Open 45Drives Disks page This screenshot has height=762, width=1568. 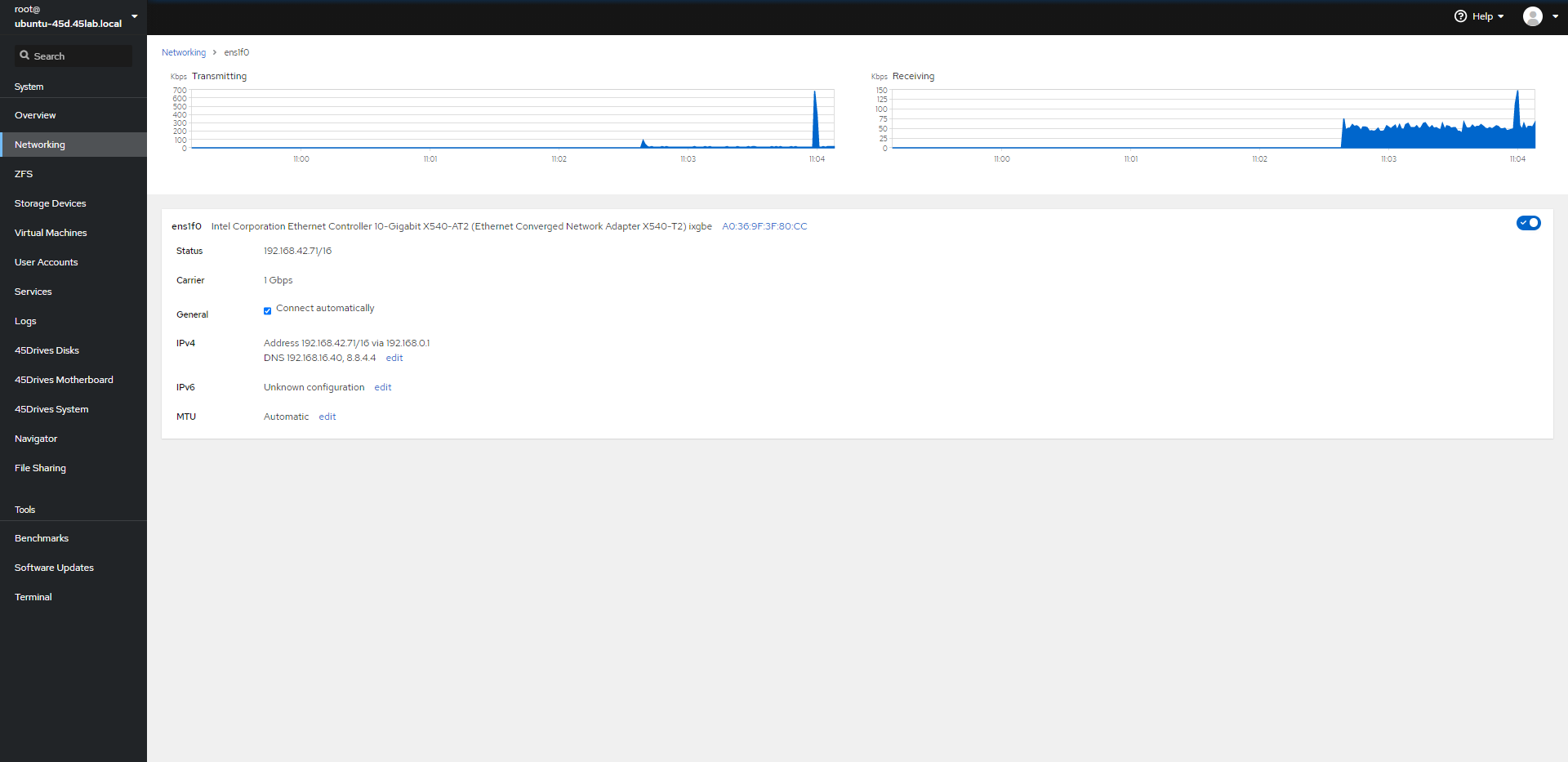pyautogui.click(x=73, y=350)
